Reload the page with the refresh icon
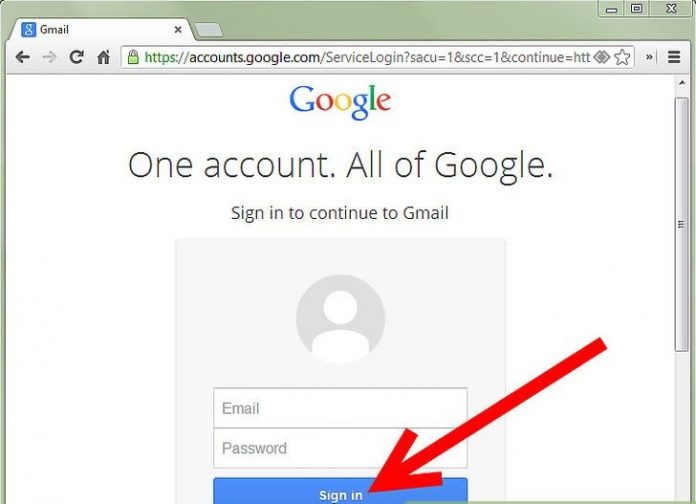696x504 pixels. tap(76, 57)
